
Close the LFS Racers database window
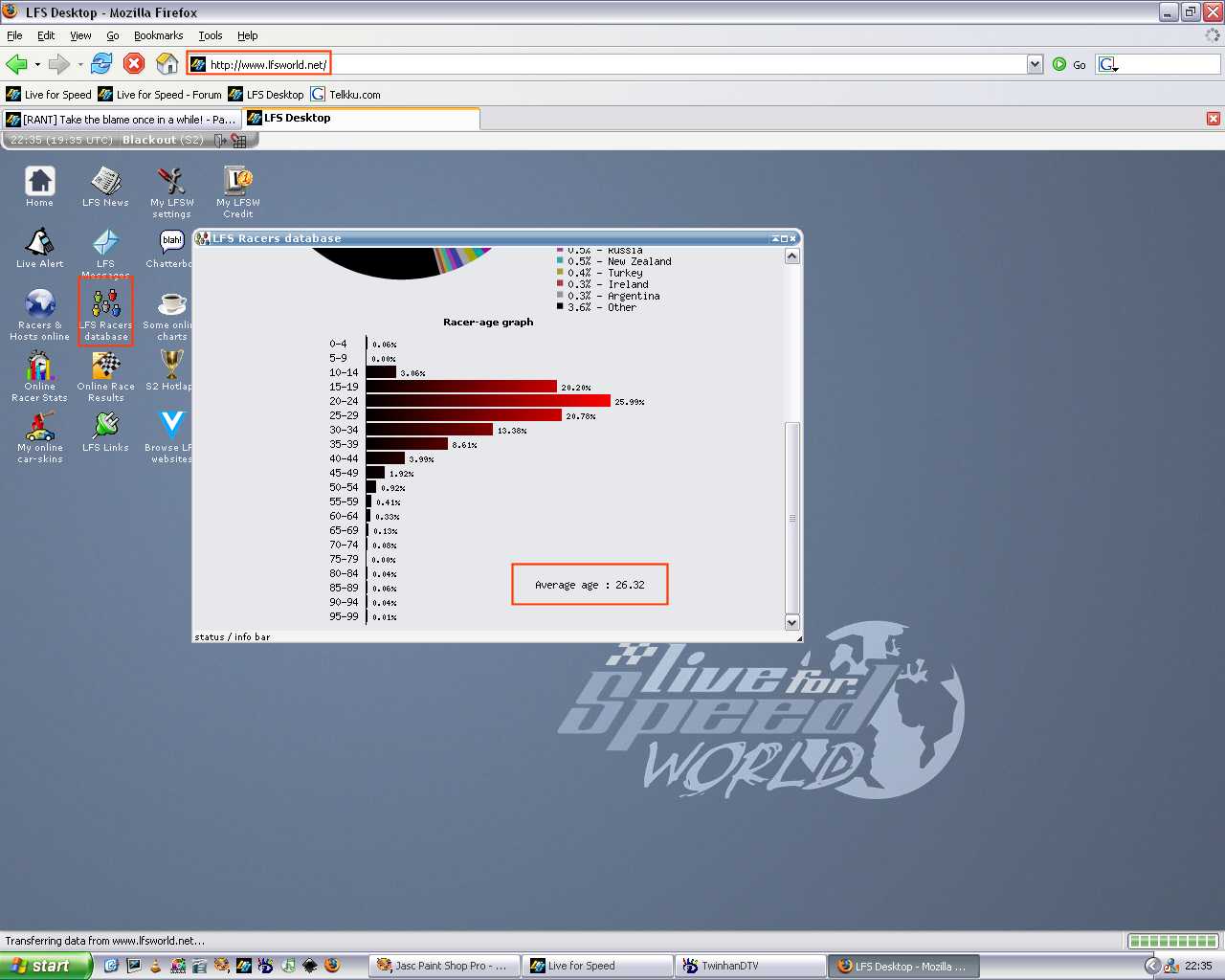point(793,238)
